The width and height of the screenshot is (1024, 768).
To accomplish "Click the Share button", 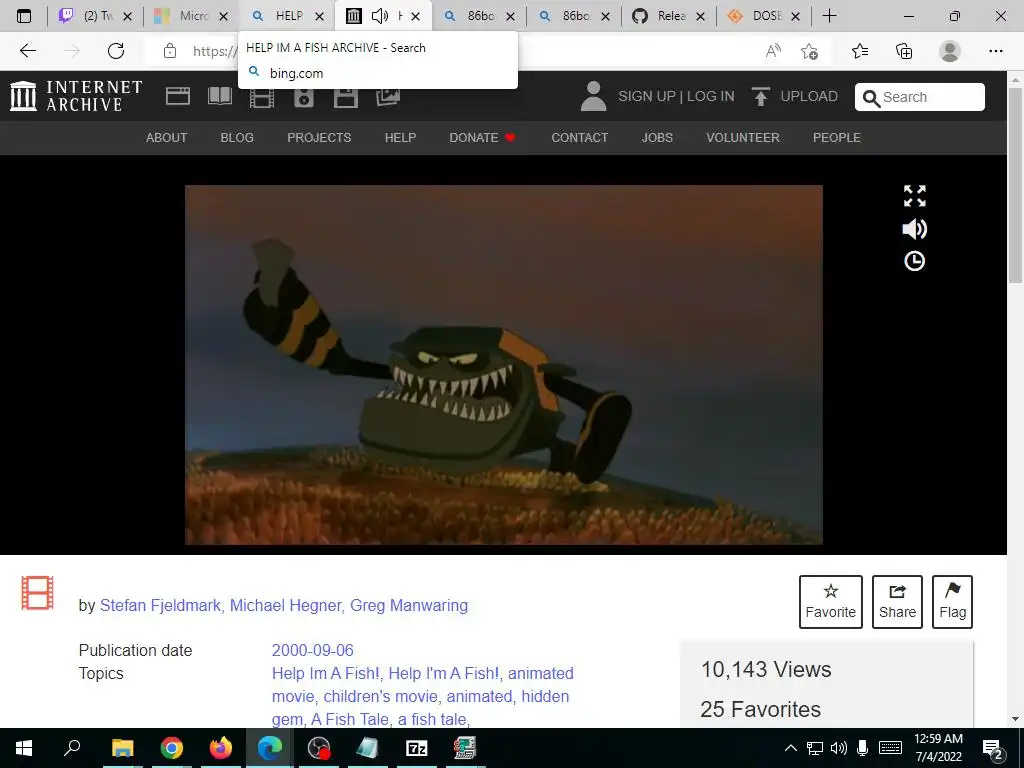I will tap(897, 601).
